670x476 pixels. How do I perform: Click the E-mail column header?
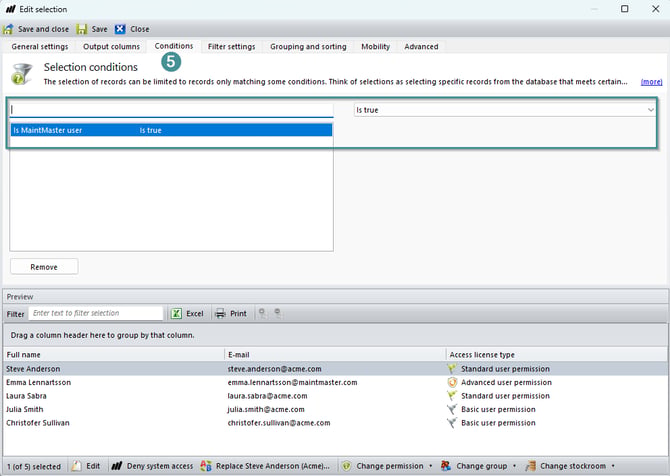335,355
